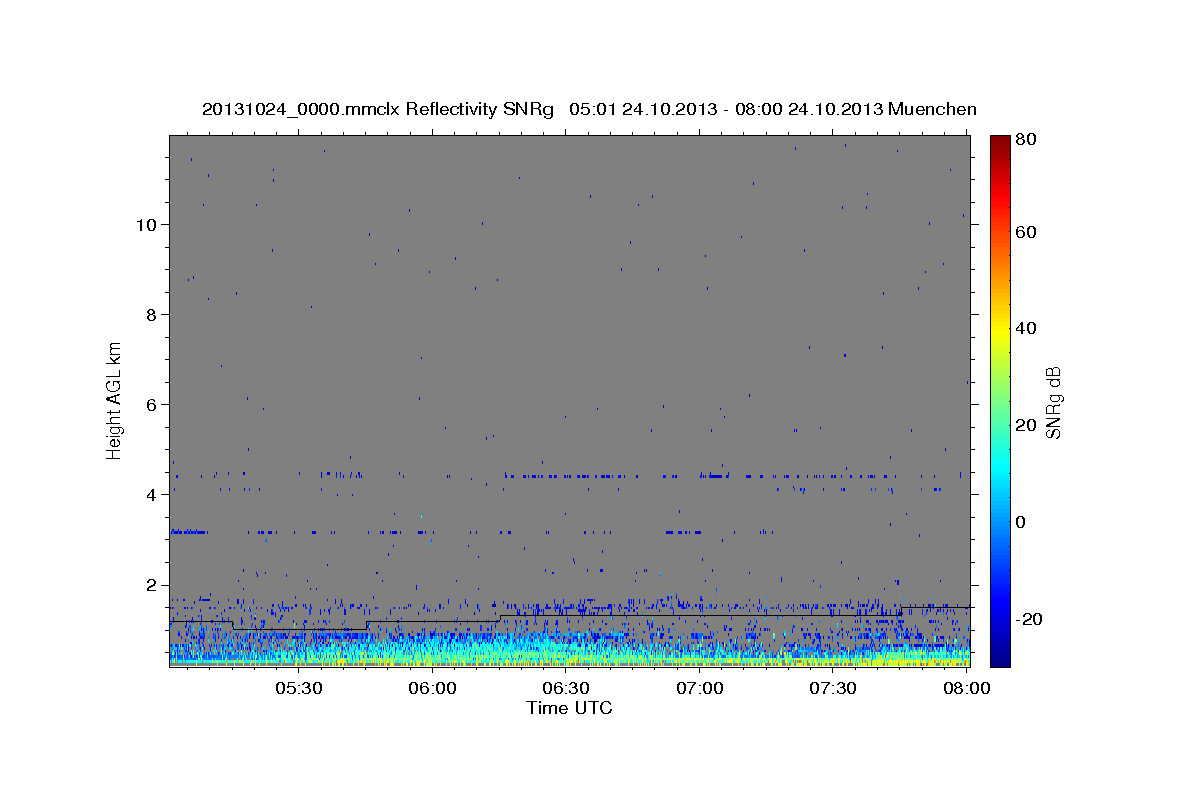Click the plot title containing '20131024_0000.mmclx Reflectivity SNRg'
This screenshot has height=800, width=1200.
[x=589, y=109]
